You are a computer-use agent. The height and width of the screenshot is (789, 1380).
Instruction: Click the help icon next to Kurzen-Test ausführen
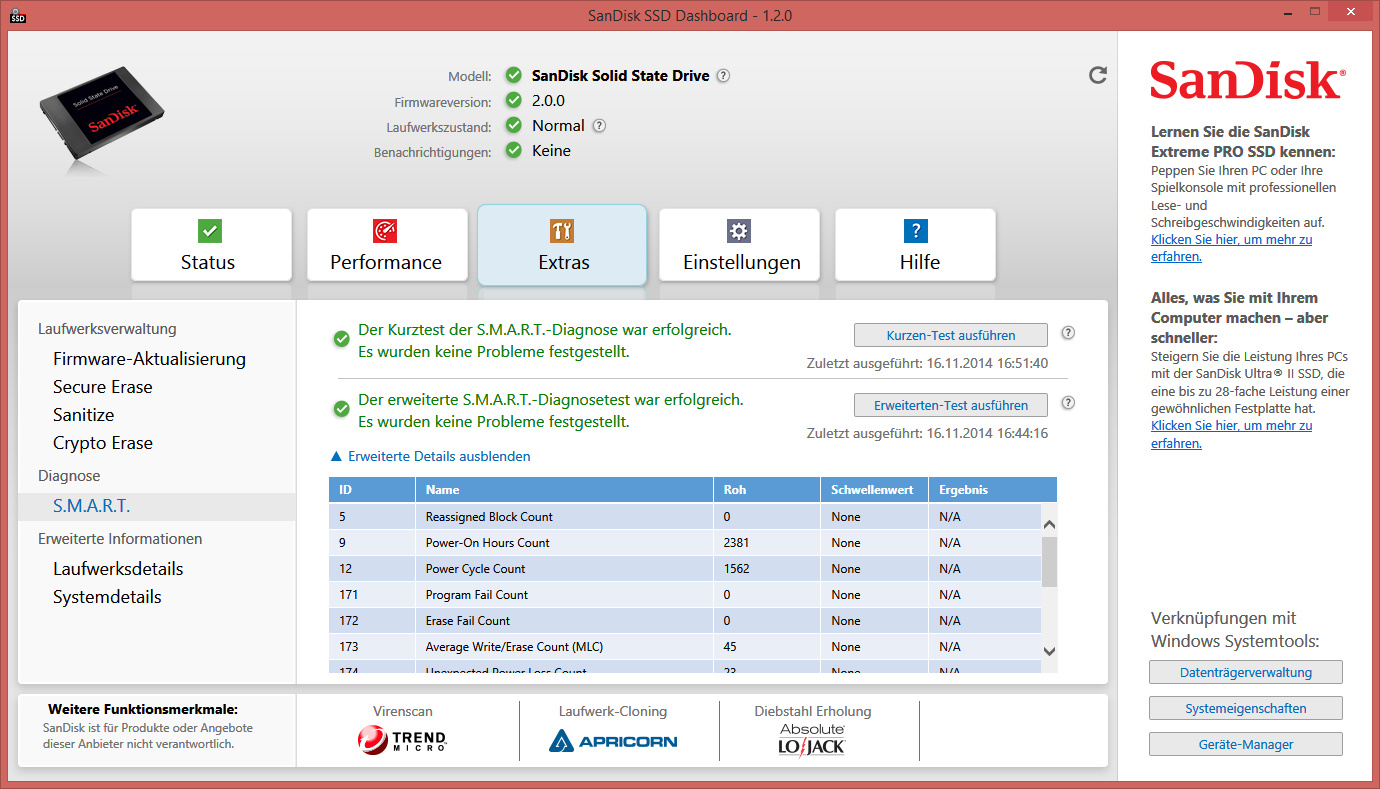coord(1068,334)
